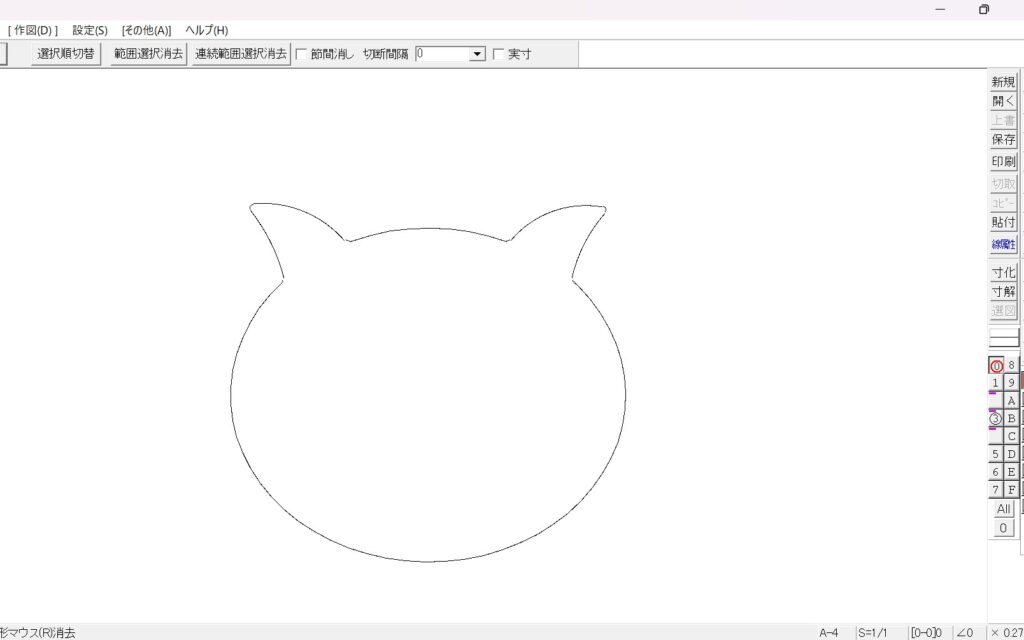Paste with the 貼付 button
Image resolution: width=1024 pixels, height=640 pixels.
click(1003, 223)
